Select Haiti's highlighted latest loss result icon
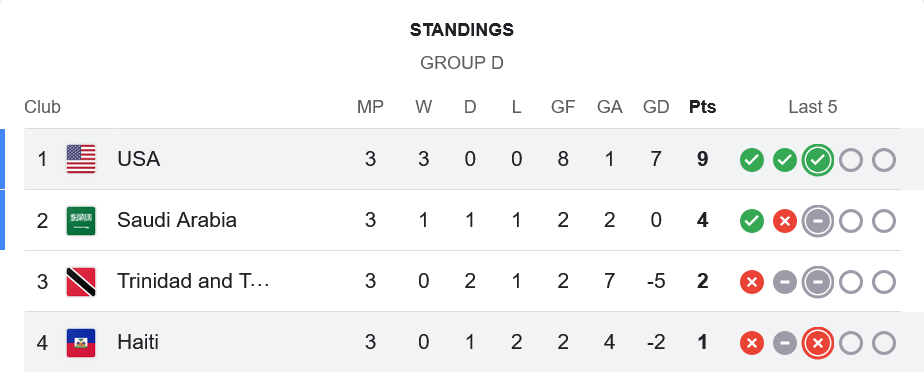This screenshot has height=390, width=924. (817, 343)
